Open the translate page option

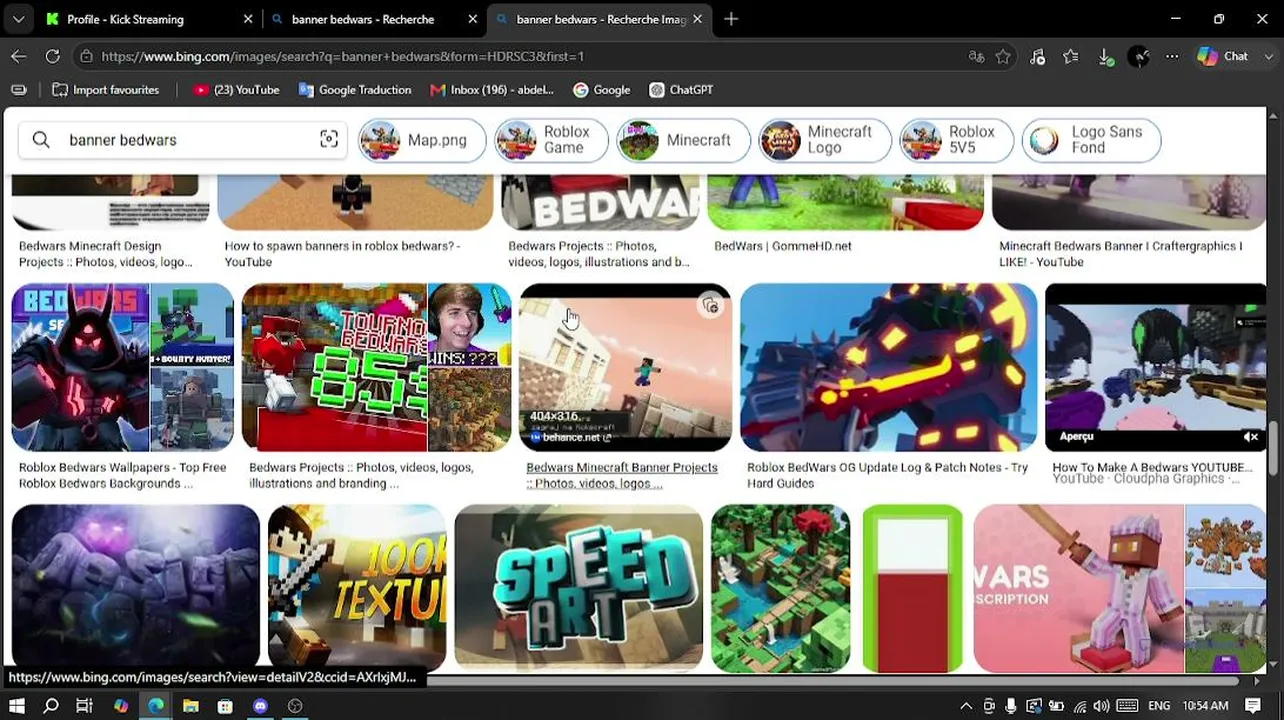click(x=976, y=57)
